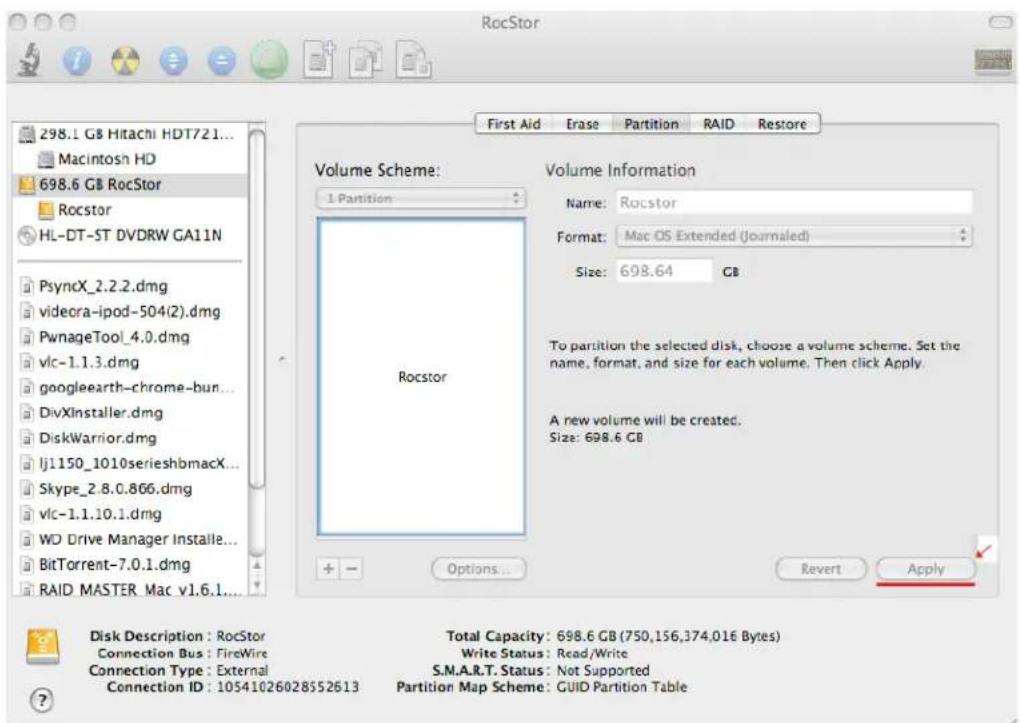This screenshot has width=1021, height=723.
Task: Select DivXInstaller.dmg image
Action: (x=130, y=413)
